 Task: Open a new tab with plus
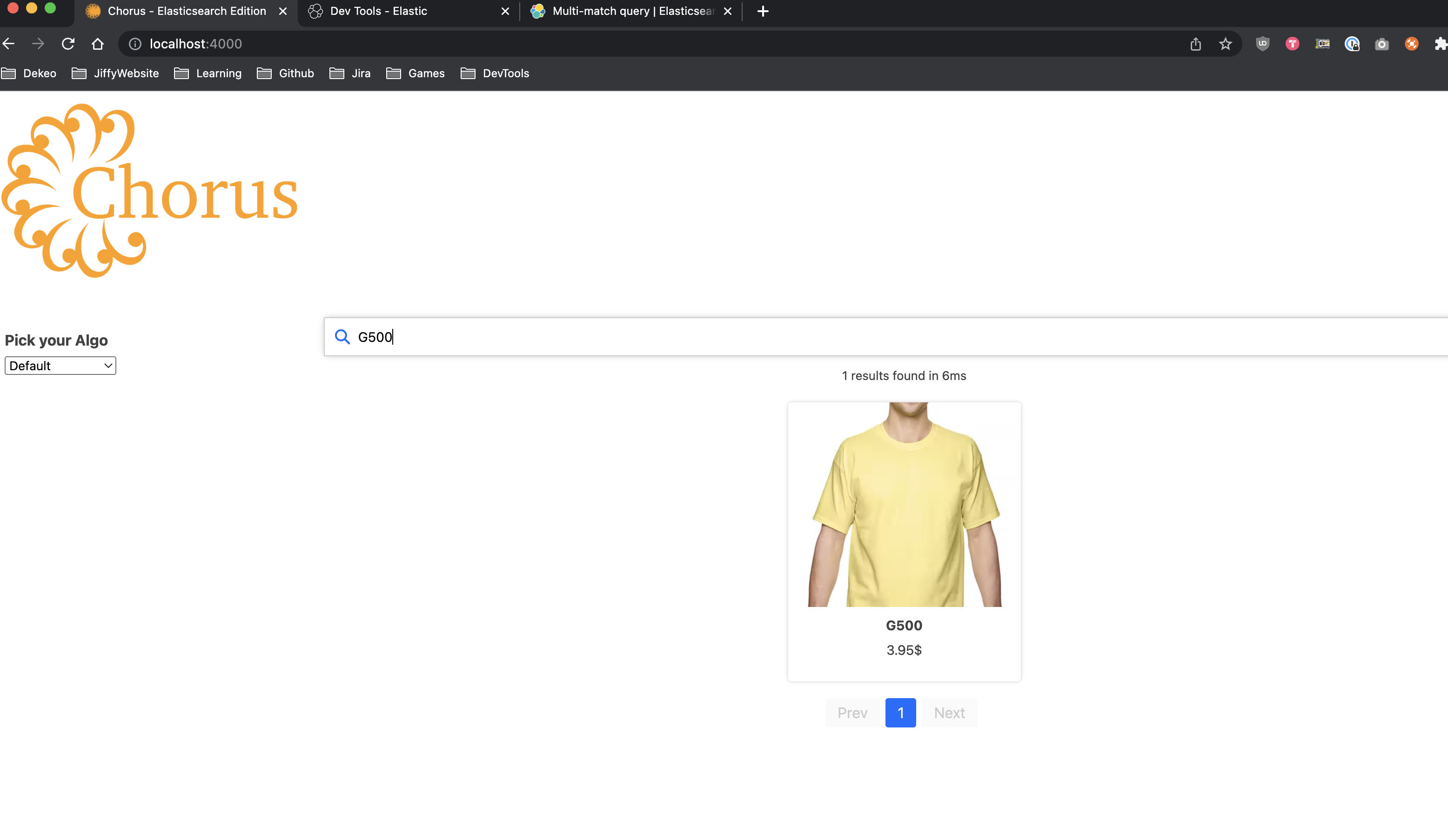coord(763,11)
